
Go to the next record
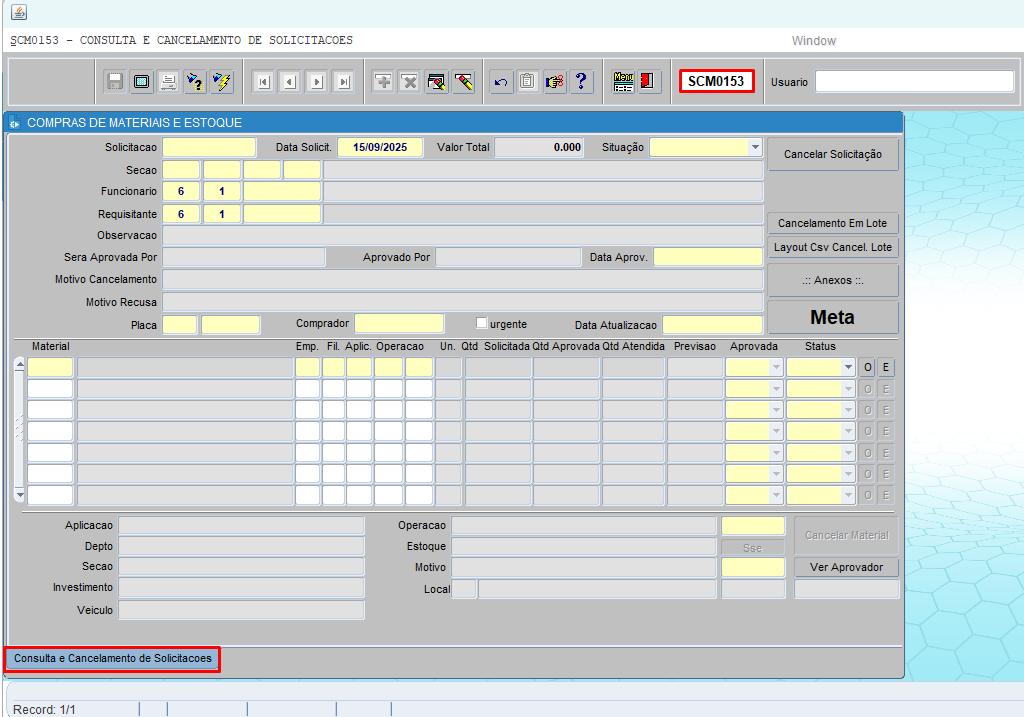pos(317,82)
